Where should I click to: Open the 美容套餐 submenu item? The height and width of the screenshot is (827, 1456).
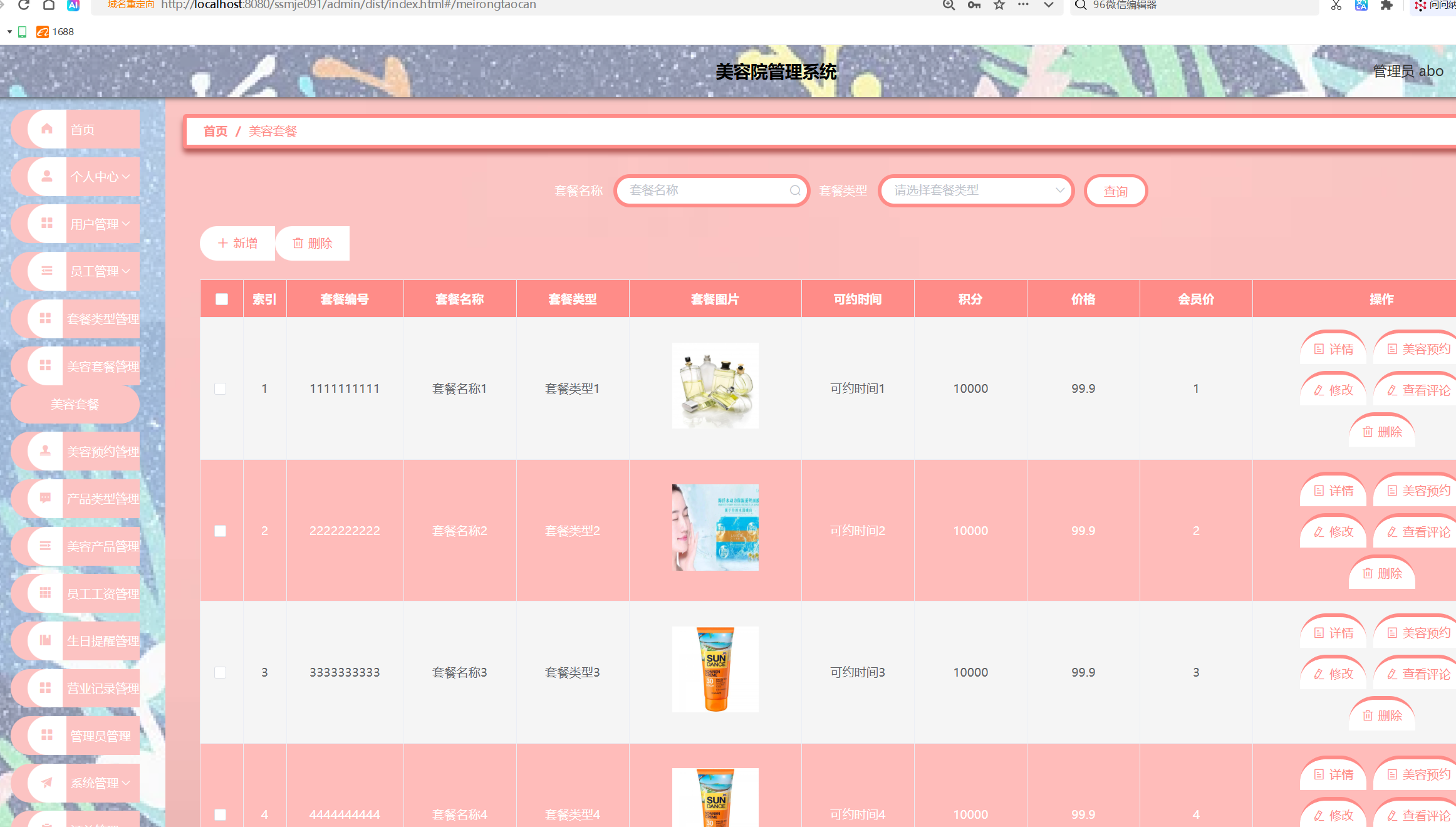pos(75,404)
